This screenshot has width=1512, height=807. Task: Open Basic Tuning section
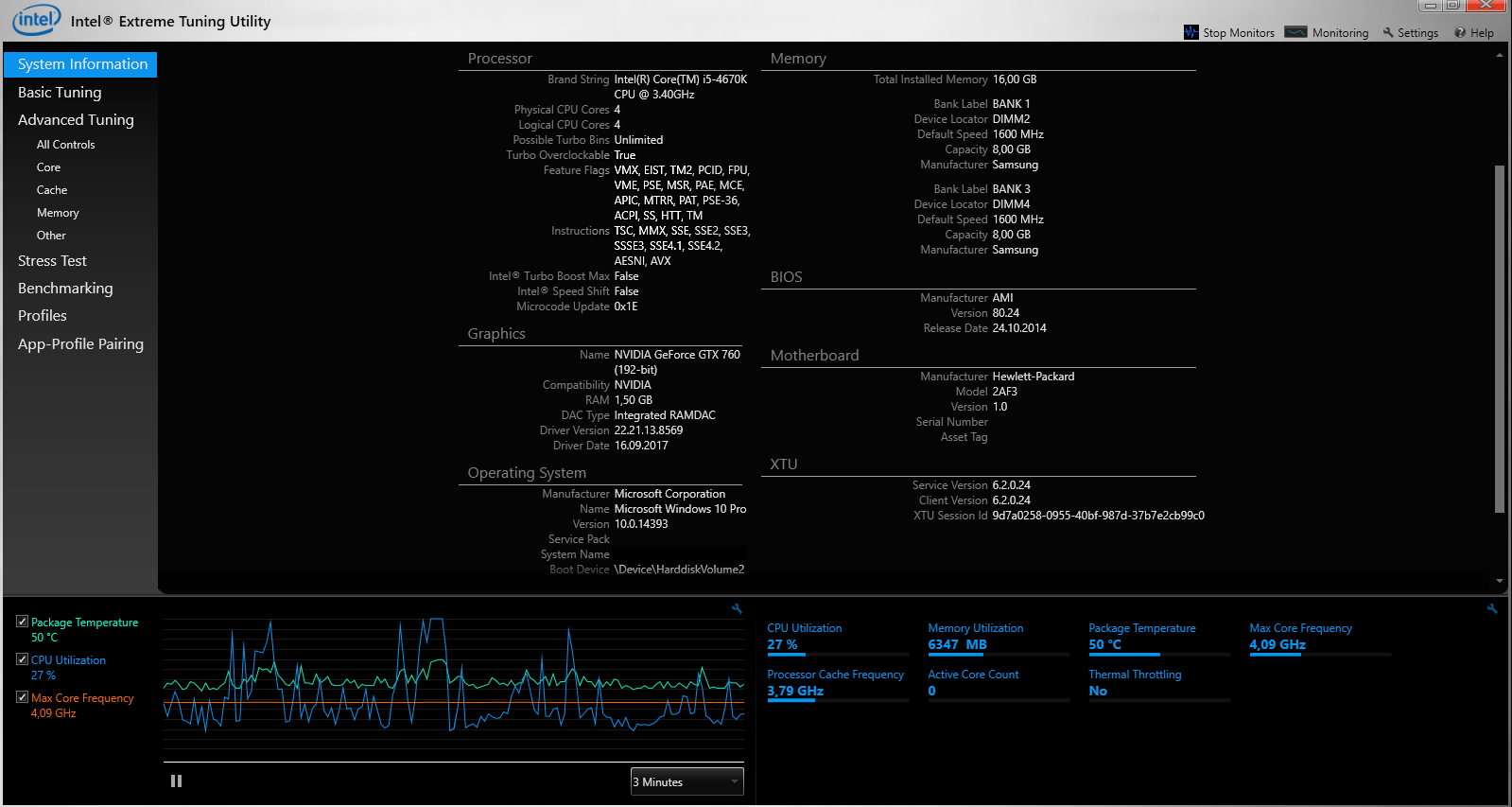[60, 93]
